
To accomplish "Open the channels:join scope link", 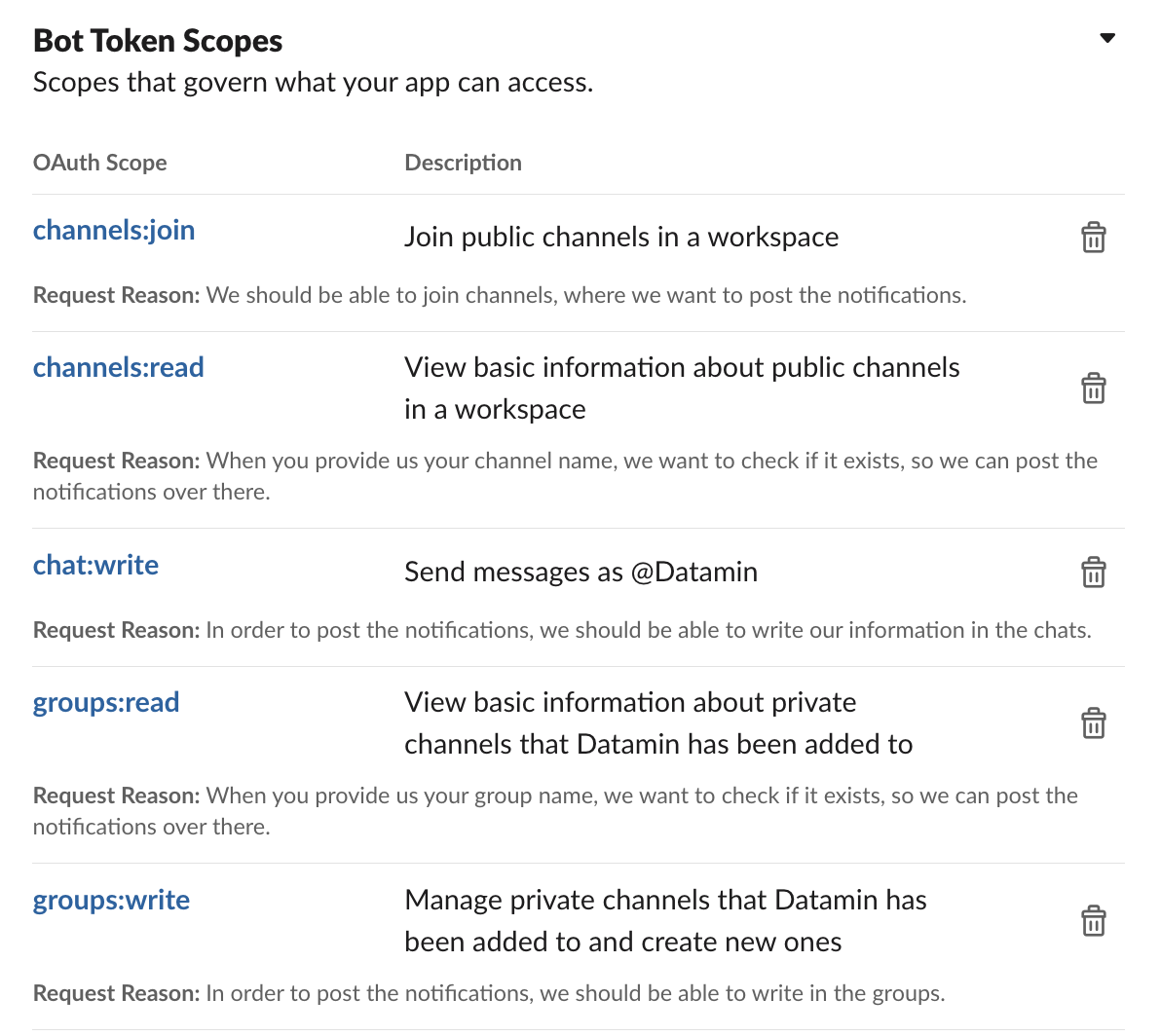I will 114,230.
